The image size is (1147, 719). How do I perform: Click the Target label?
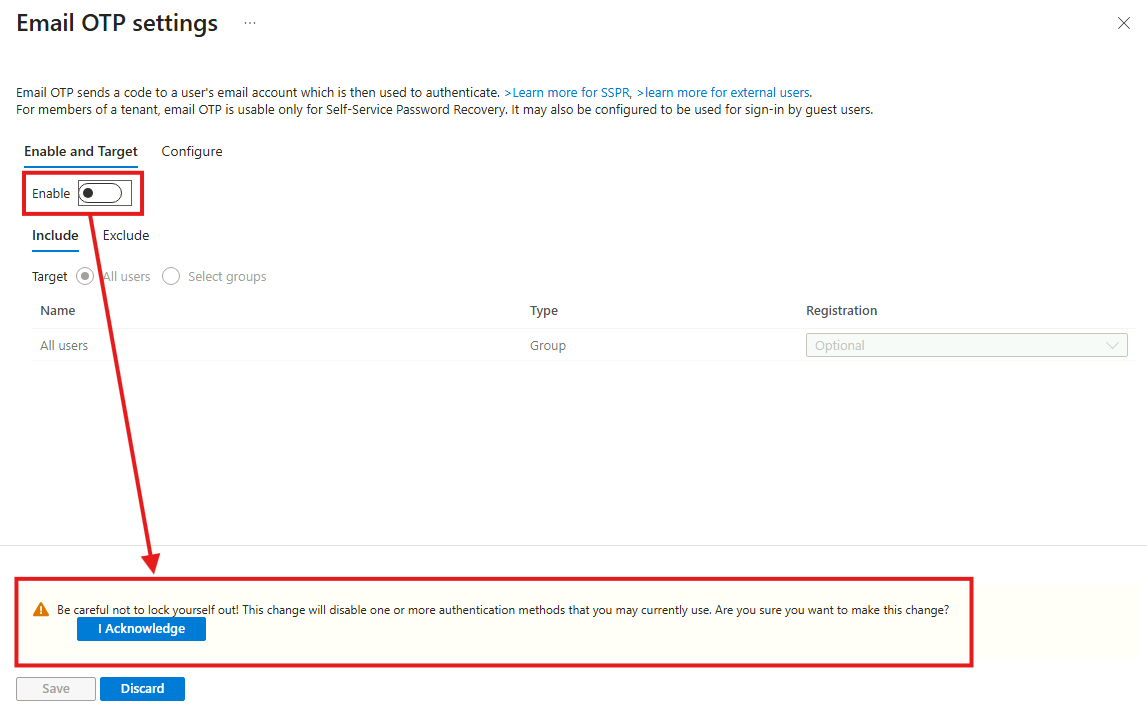click(49, 276)
